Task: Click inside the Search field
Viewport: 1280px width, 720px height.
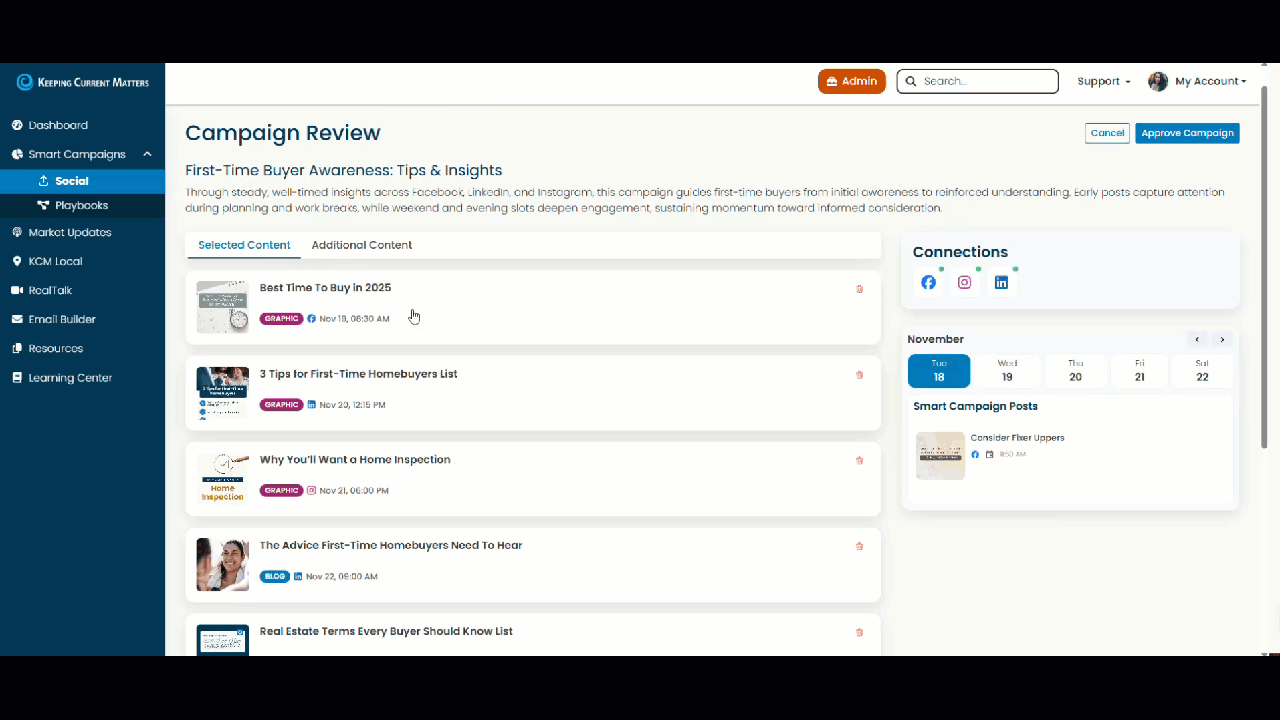Action: tap(977, 81)
